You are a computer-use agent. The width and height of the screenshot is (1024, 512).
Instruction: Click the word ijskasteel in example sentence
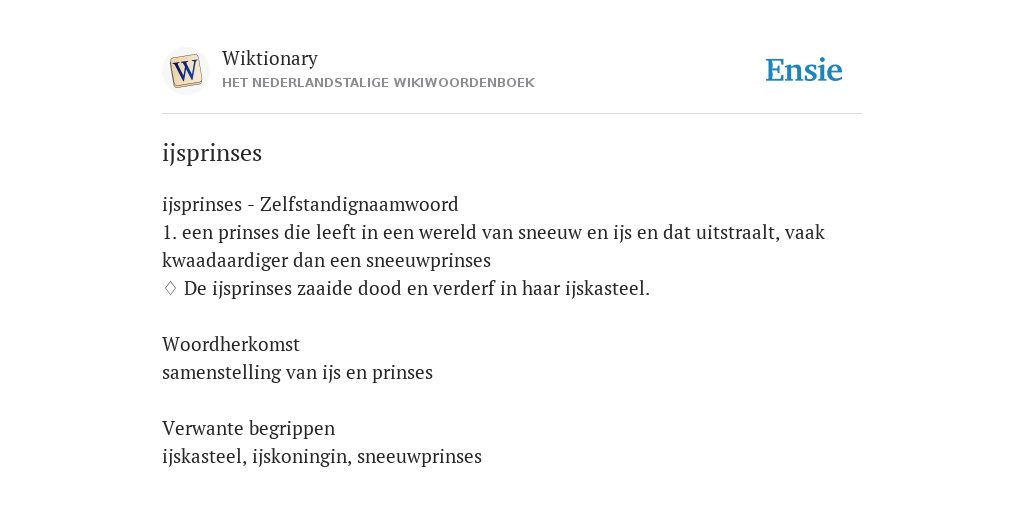coord(607,288)
